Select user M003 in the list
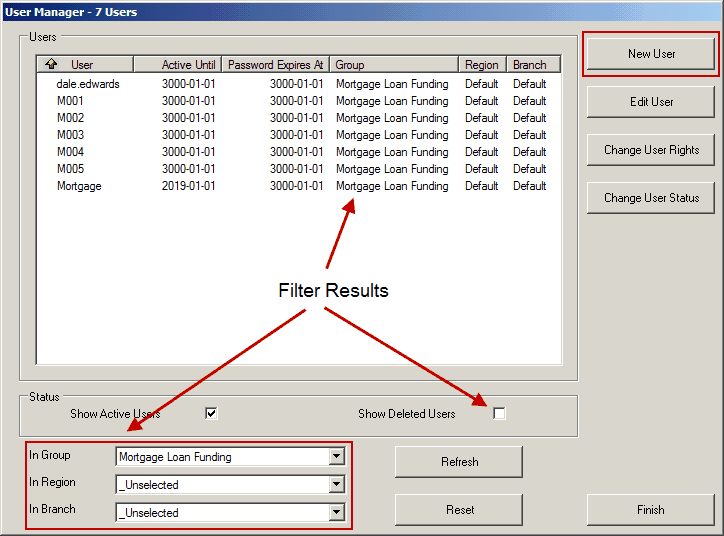This screenshot has width=724, height=536. (70, 135)
